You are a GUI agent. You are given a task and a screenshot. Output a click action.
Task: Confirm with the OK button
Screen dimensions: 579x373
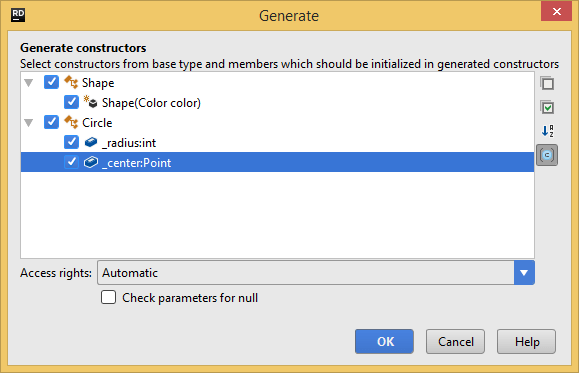coord(384,342)
